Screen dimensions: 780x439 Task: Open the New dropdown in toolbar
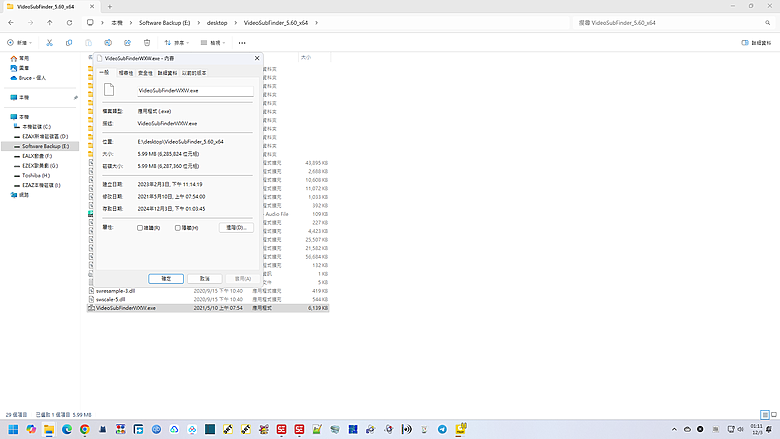point(19,43)
